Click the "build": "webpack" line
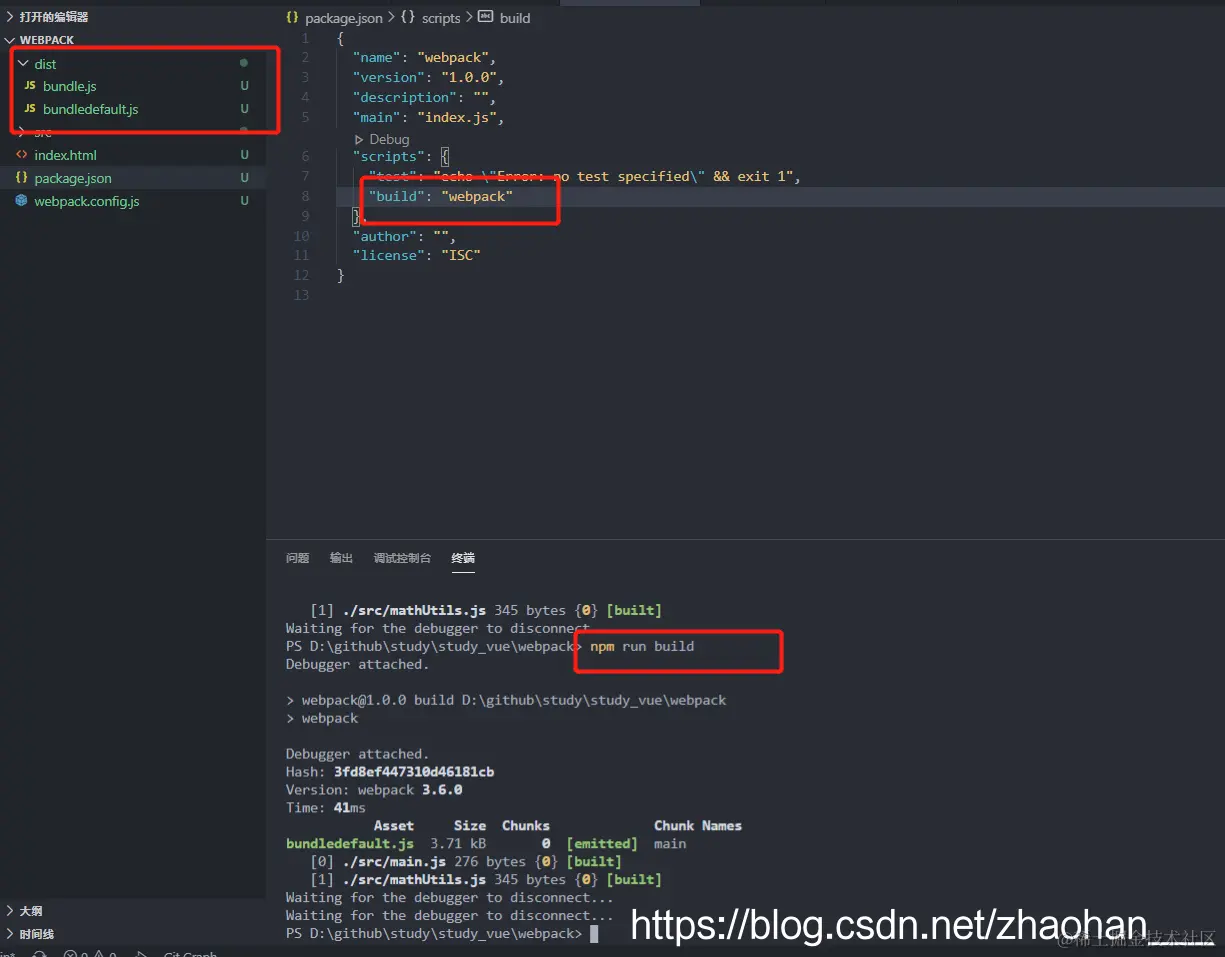This screenshot has height=957, width=1225. (x=440, y=196)
